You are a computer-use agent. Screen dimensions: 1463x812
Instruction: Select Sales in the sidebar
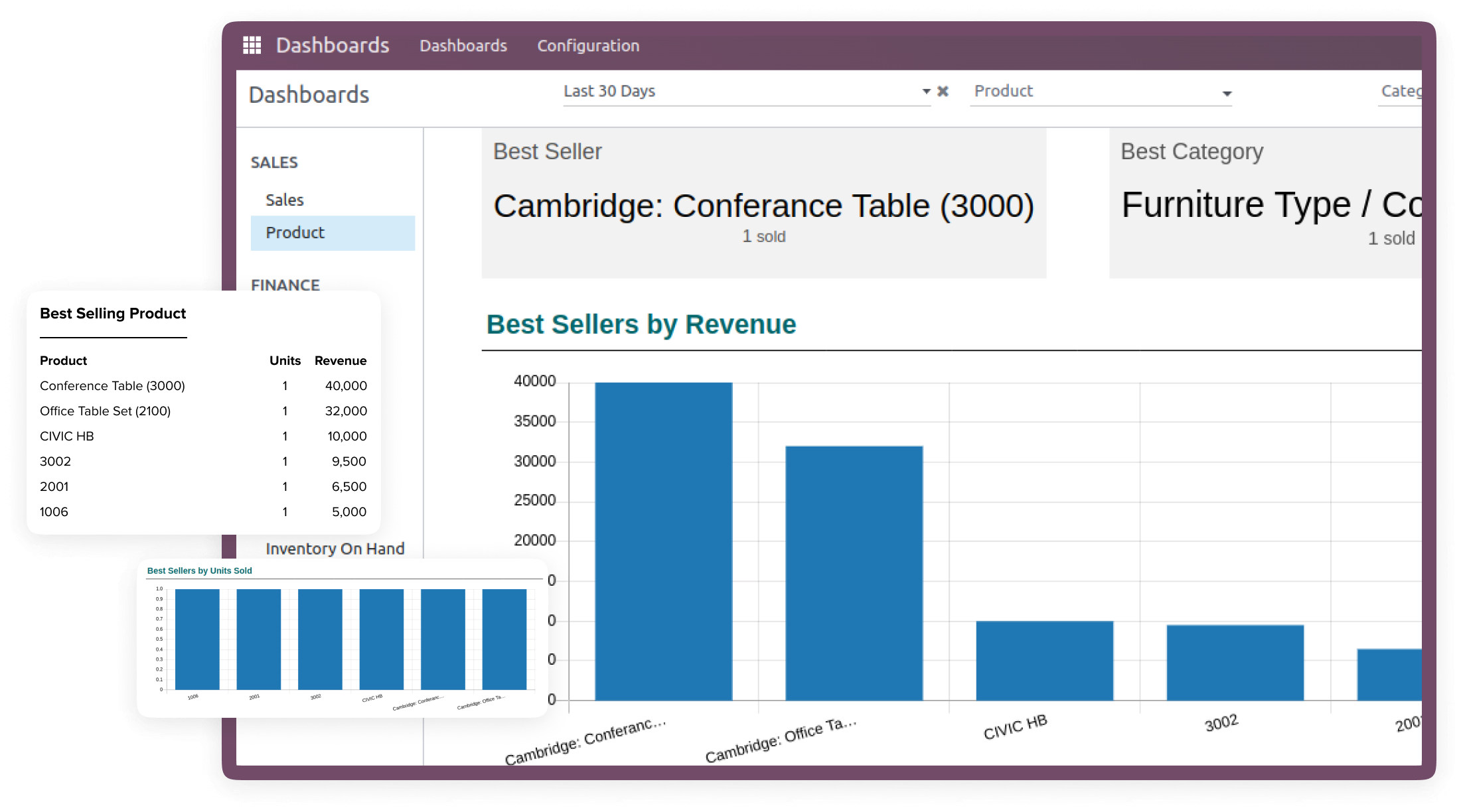point(284,200)
